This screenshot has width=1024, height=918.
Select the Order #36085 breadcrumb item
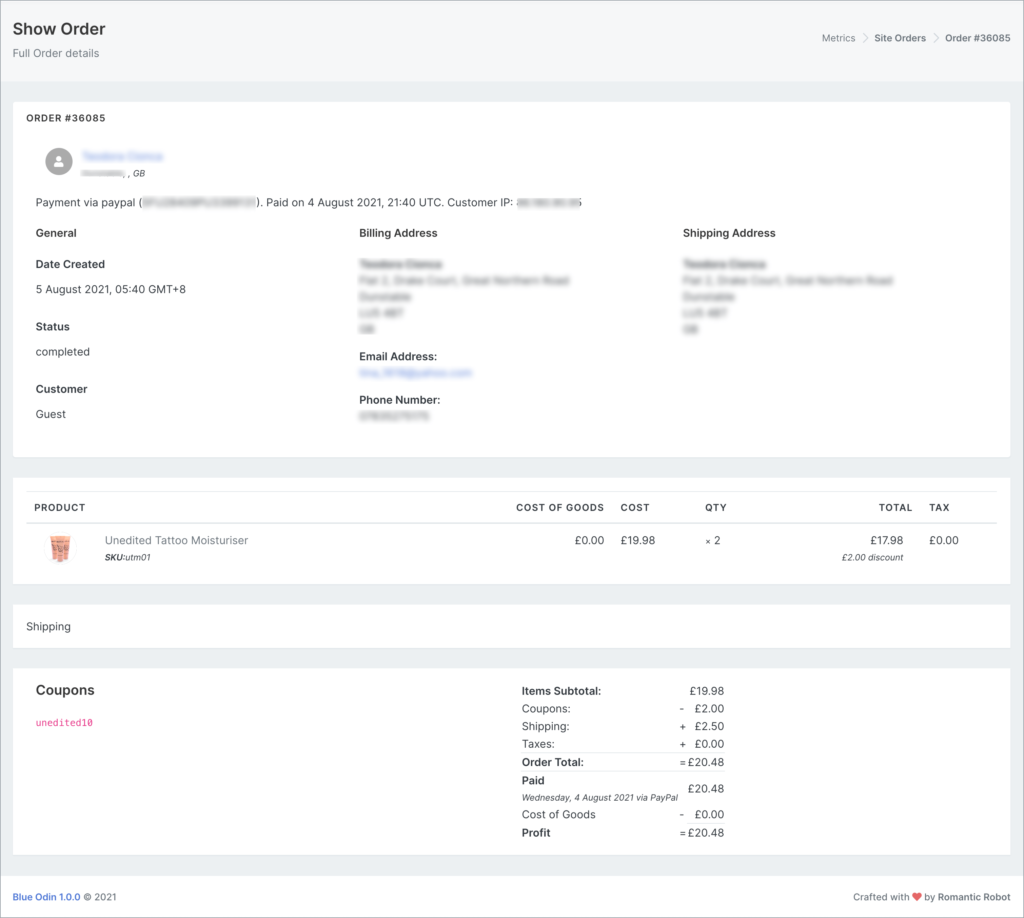(977, 38)
